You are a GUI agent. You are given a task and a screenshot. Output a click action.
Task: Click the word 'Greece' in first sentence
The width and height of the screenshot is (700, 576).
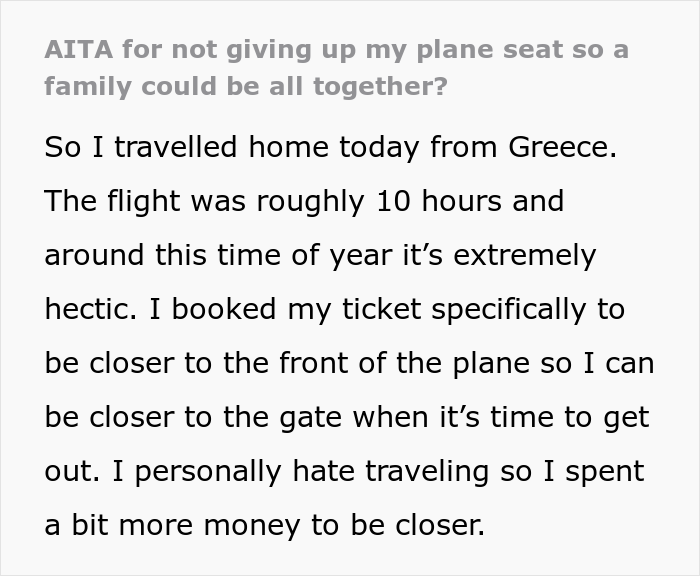tap(563, 147)
